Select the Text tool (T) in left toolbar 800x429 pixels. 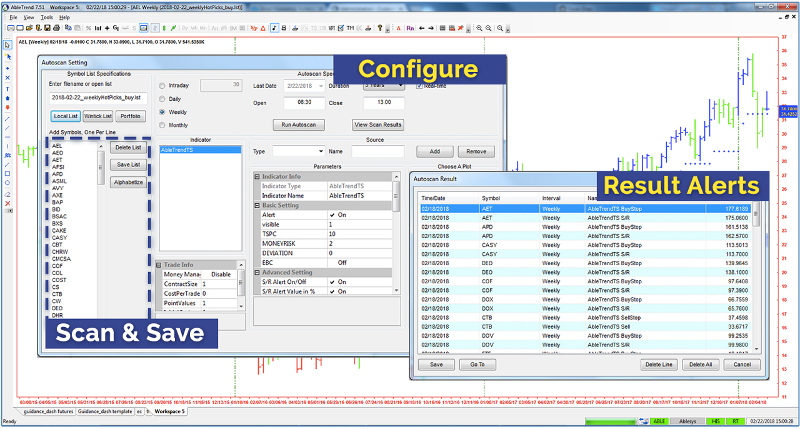[x=8, y=89]
